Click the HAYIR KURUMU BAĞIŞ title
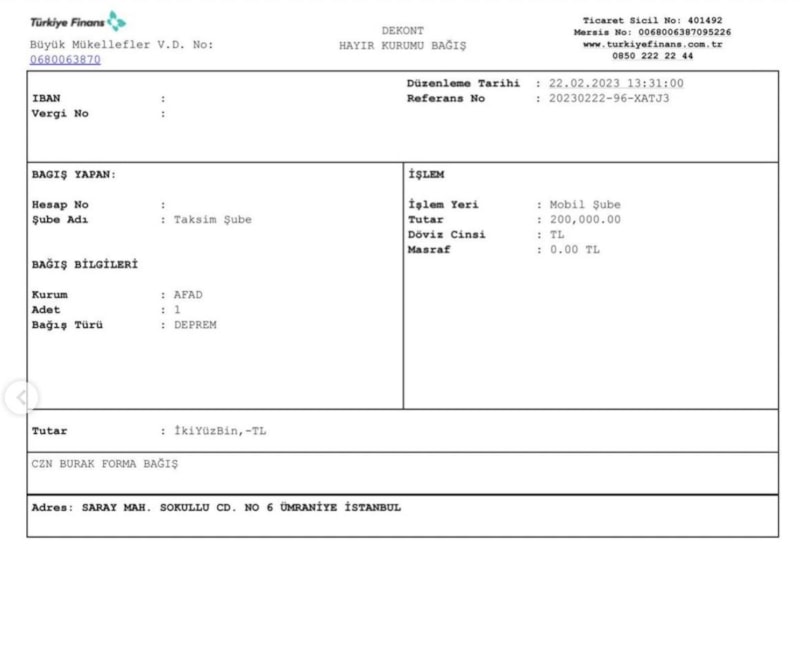The height and width of the screenshot is (666, 800). 403,46
